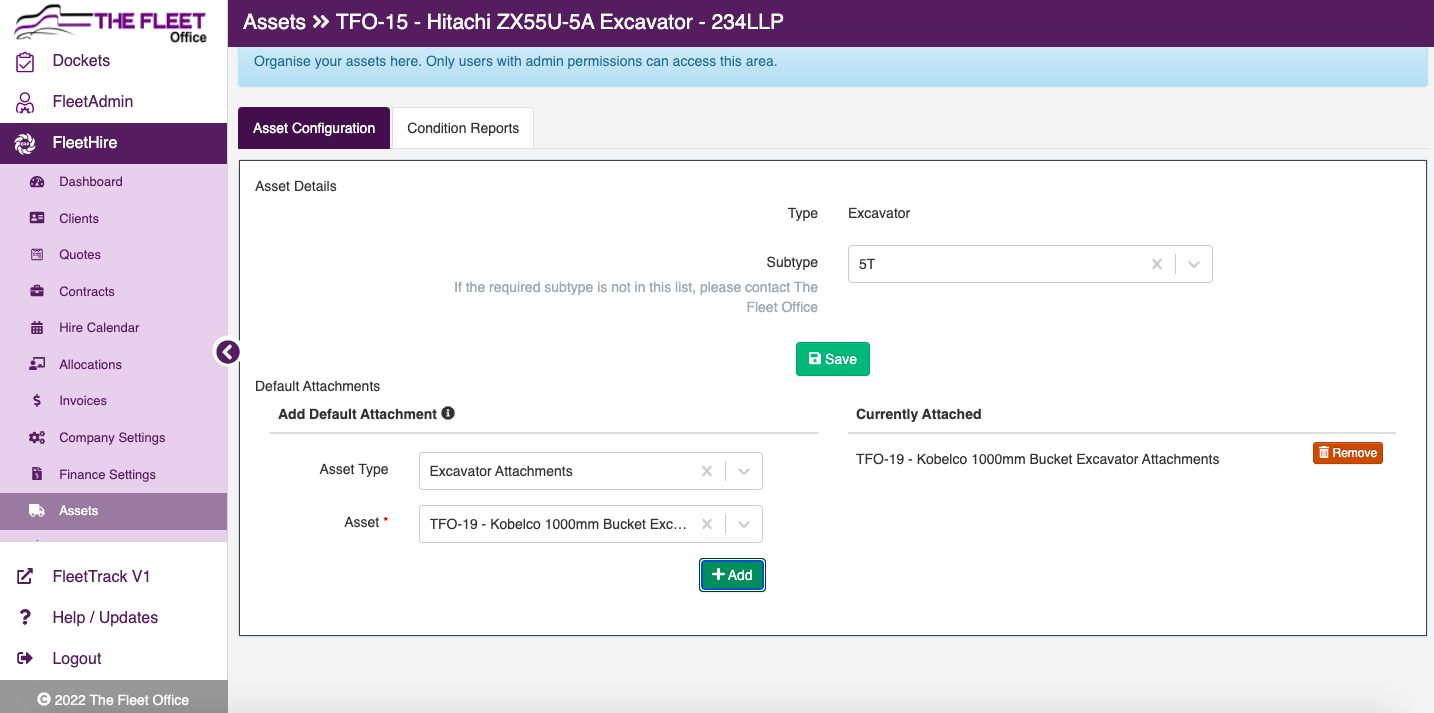Open the Asset Type dropdown arrow

pos(744,471)
